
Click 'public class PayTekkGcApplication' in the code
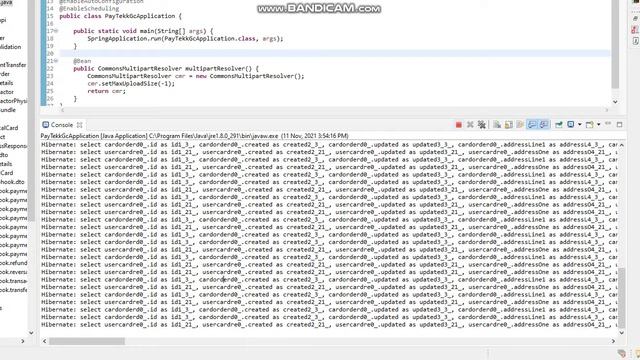coord(117,16)
